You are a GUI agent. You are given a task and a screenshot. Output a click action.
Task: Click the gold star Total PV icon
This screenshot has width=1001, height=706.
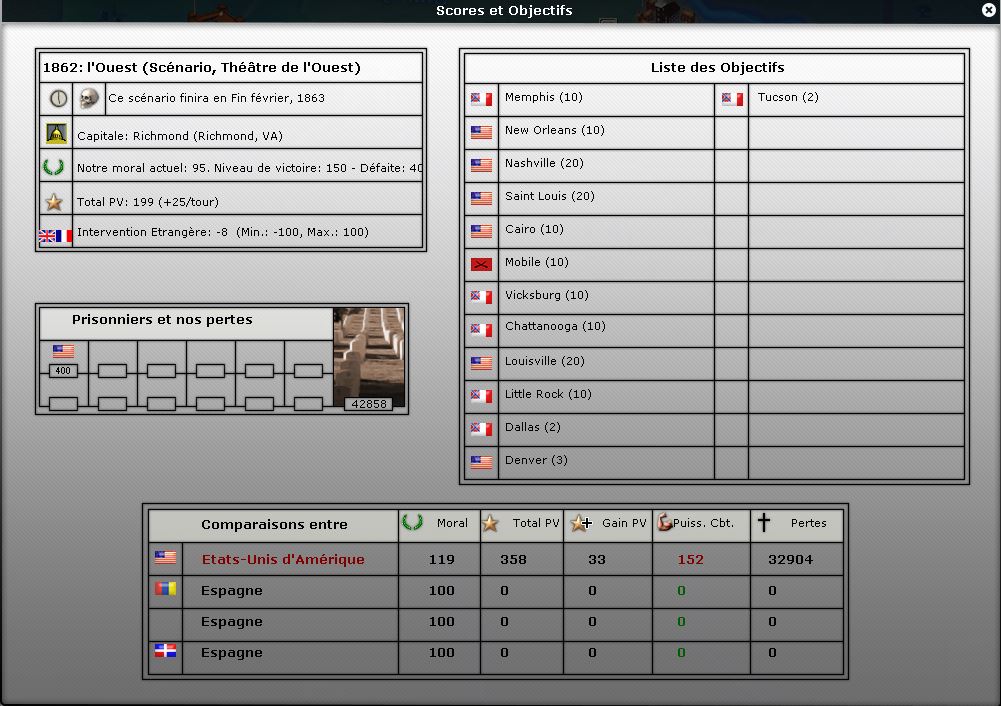(55, 202)
